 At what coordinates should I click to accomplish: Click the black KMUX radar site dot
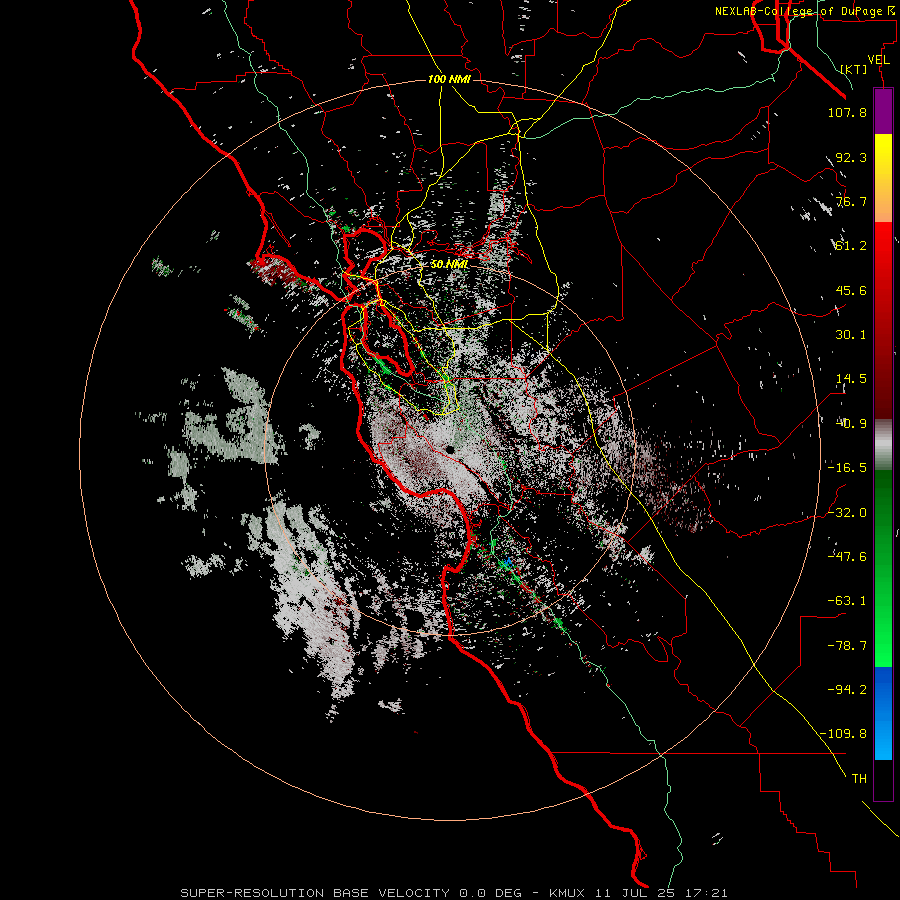point(451,449)
